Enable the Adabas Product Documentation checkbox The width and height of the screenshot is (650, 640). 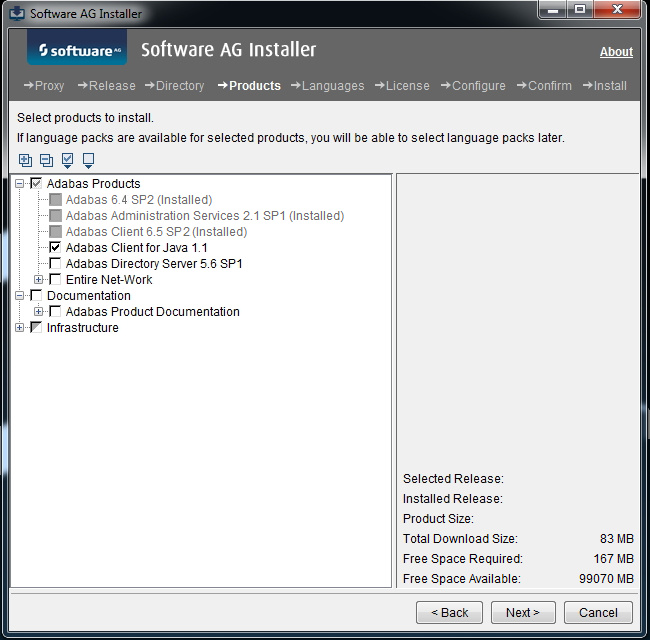55,312
